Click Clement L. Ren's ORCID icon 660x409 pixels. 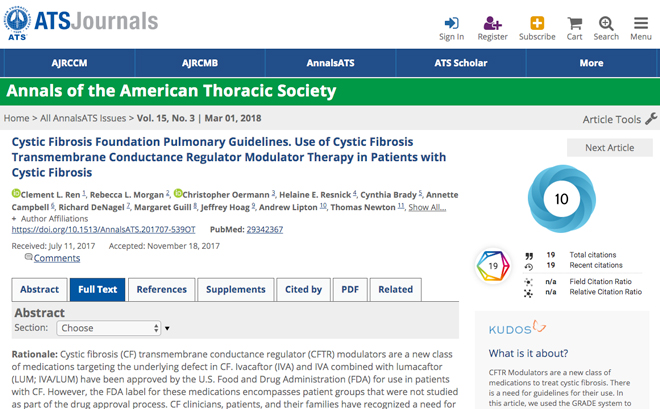click(x=16, y=193)
